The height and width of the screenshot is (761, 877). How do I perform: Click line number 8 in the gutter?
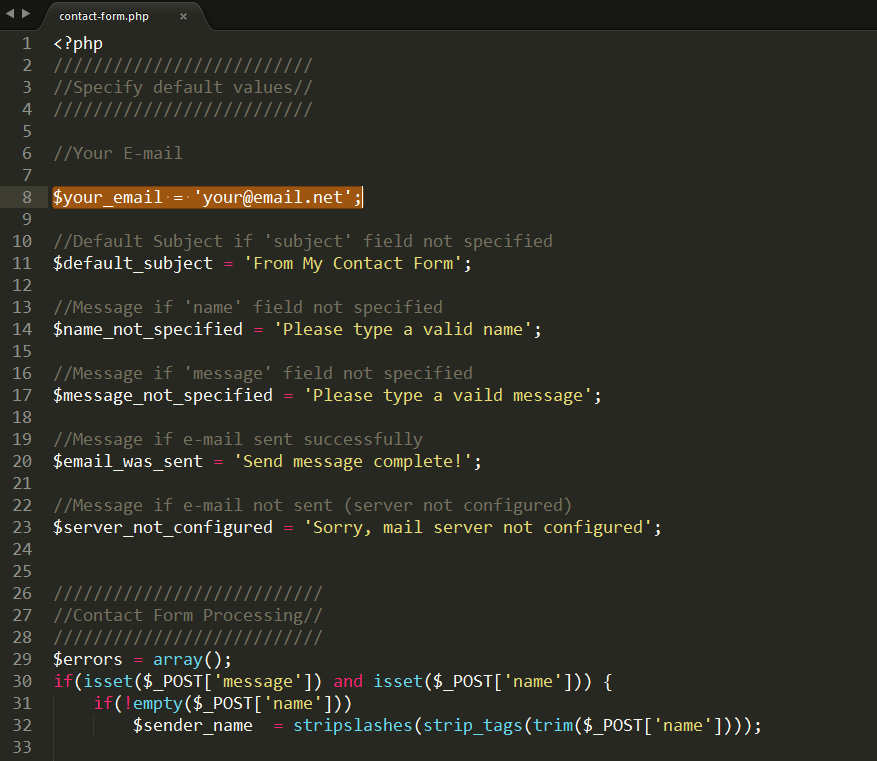(x=27, y=197)
